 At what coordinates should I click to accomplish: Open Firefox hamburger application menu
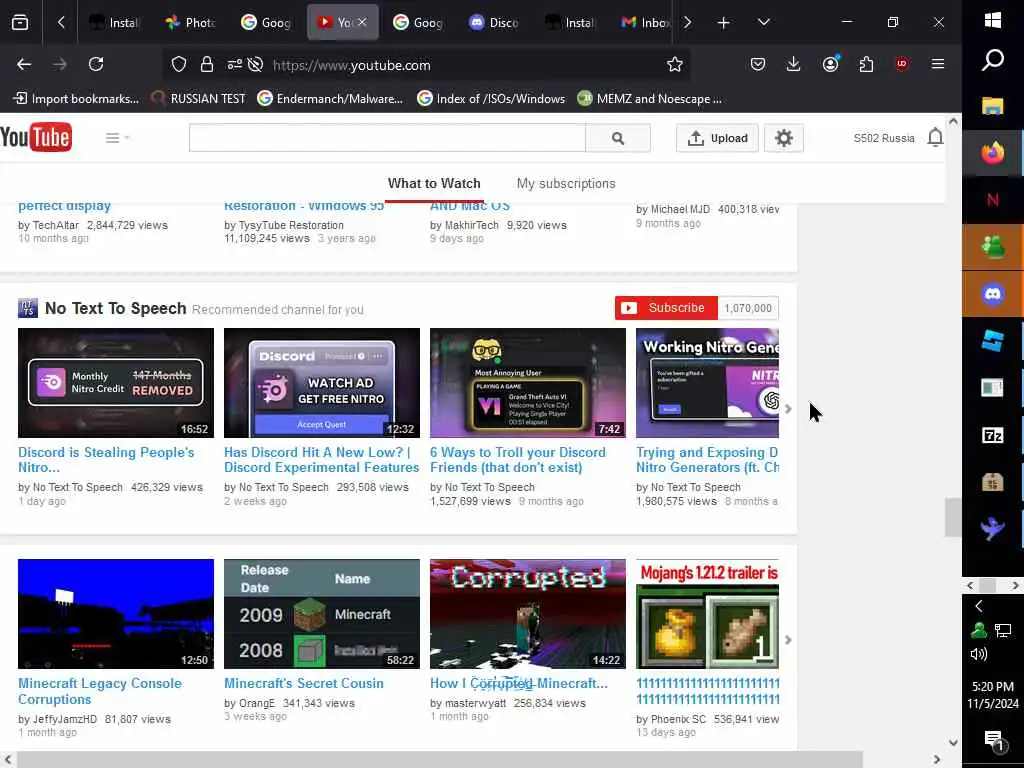938,64
